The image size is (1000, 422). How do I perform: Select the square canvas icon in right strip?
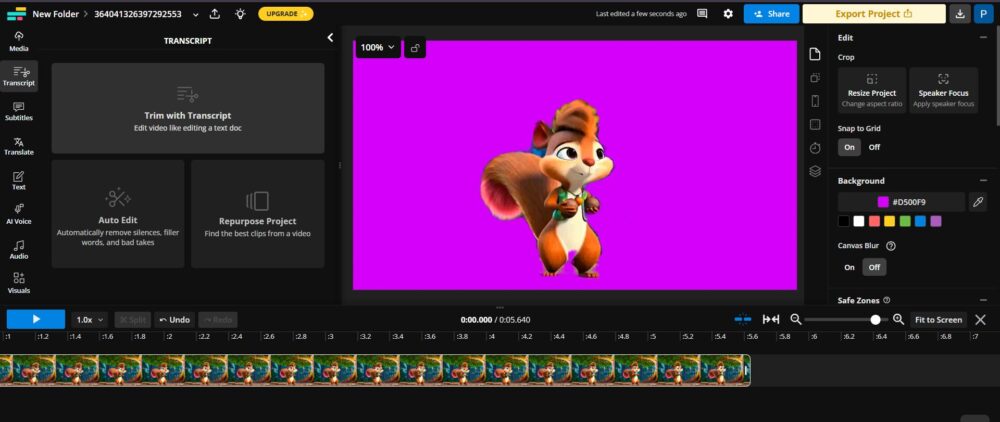[814, 124]
